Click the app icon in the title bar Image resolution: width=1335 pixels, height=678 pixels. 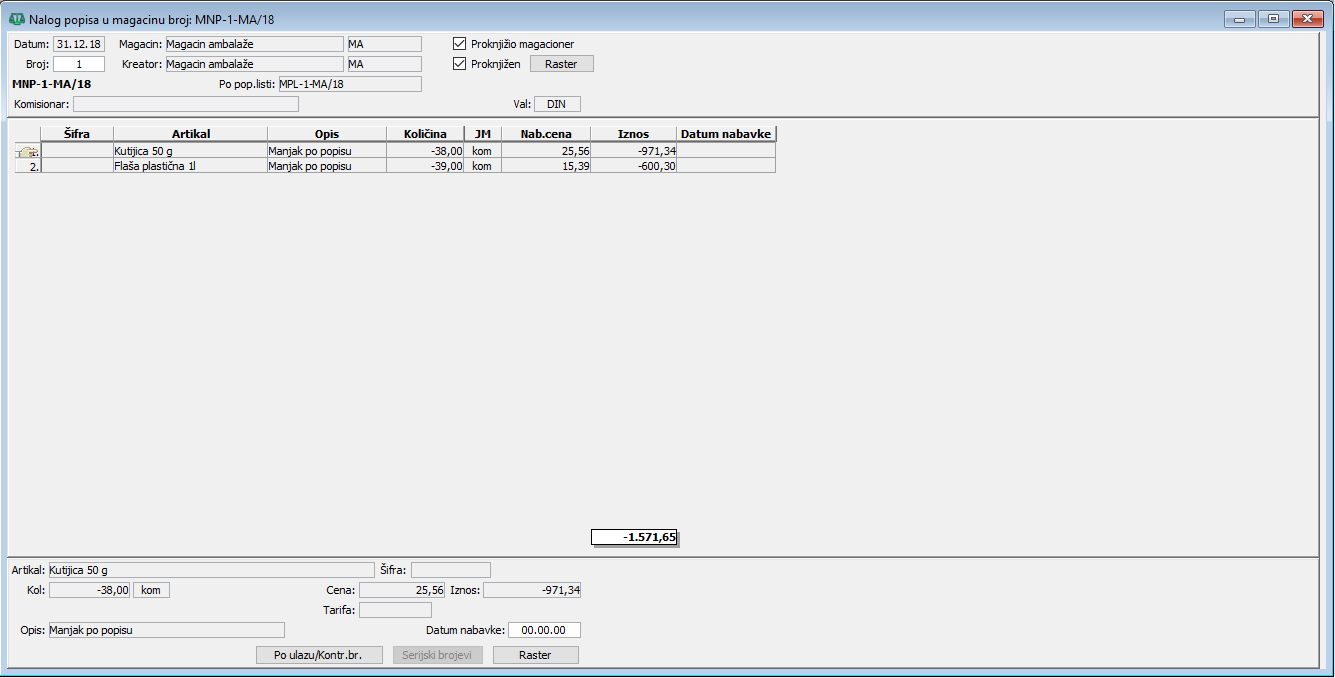tap(17, 19)
